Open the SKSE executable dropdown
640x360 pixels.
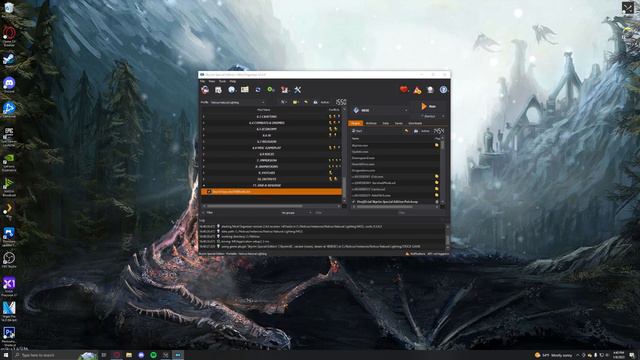[x=380, y=110]
